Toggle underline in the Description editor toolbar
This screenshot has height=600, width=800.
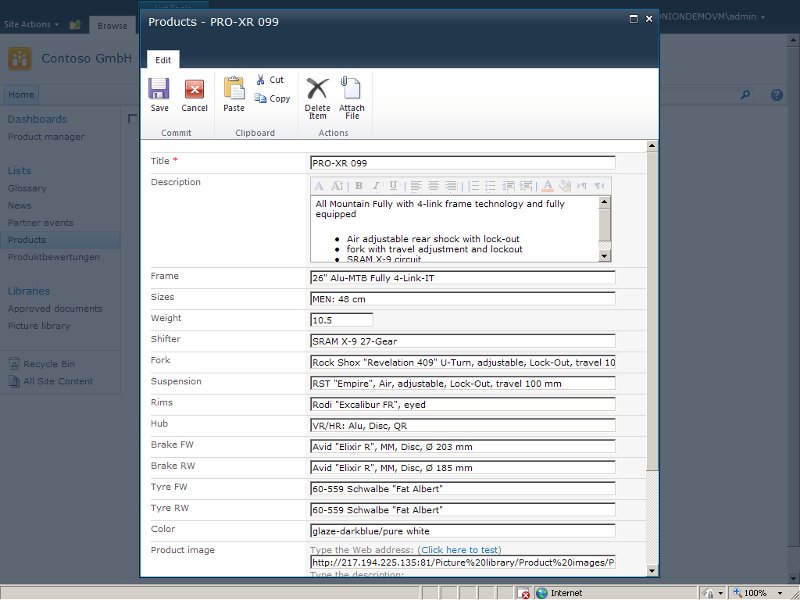(x=393, y=186)
